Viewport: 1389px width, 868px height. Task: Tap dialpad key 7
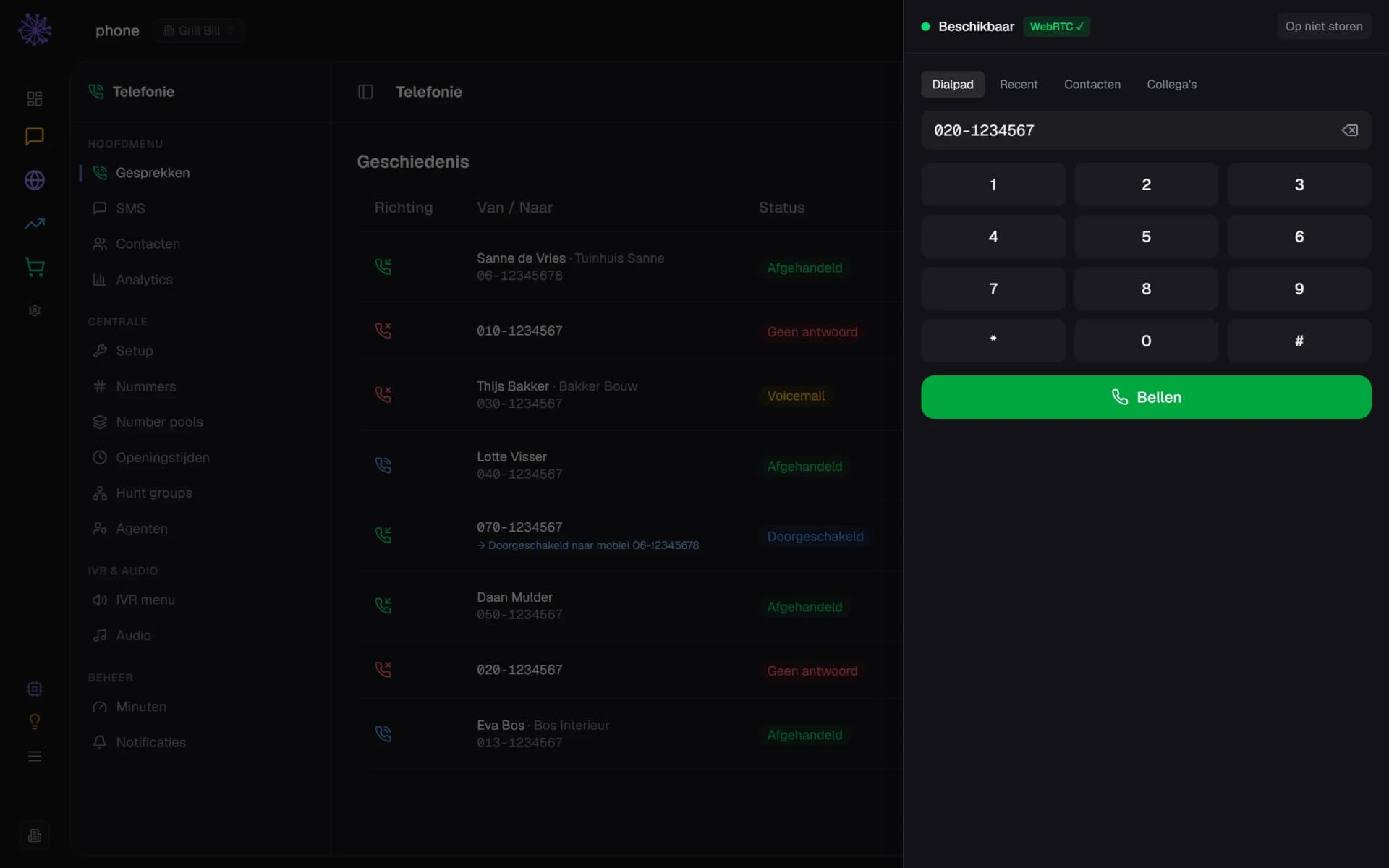[993, 289]
